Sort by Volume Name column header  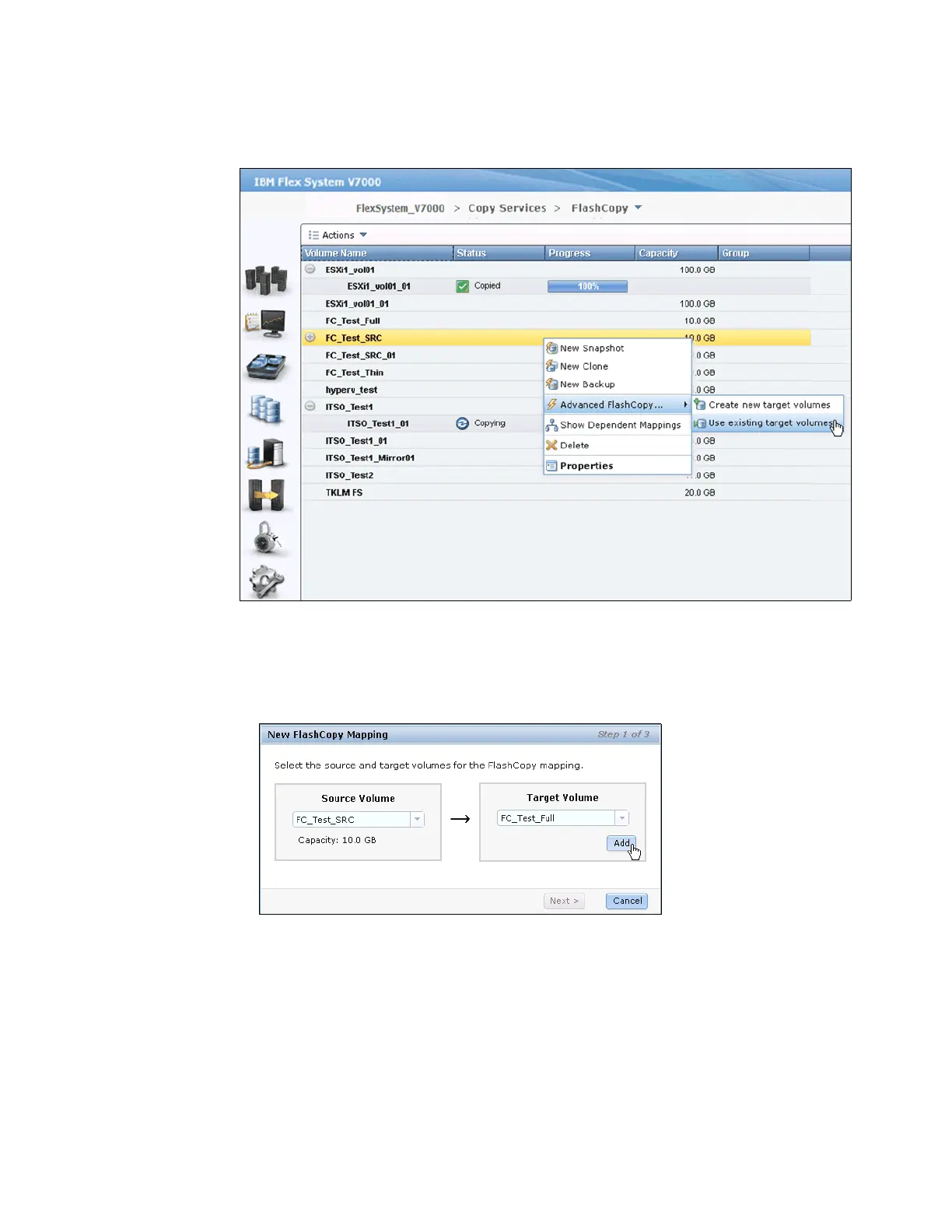(x=377, y=253)
